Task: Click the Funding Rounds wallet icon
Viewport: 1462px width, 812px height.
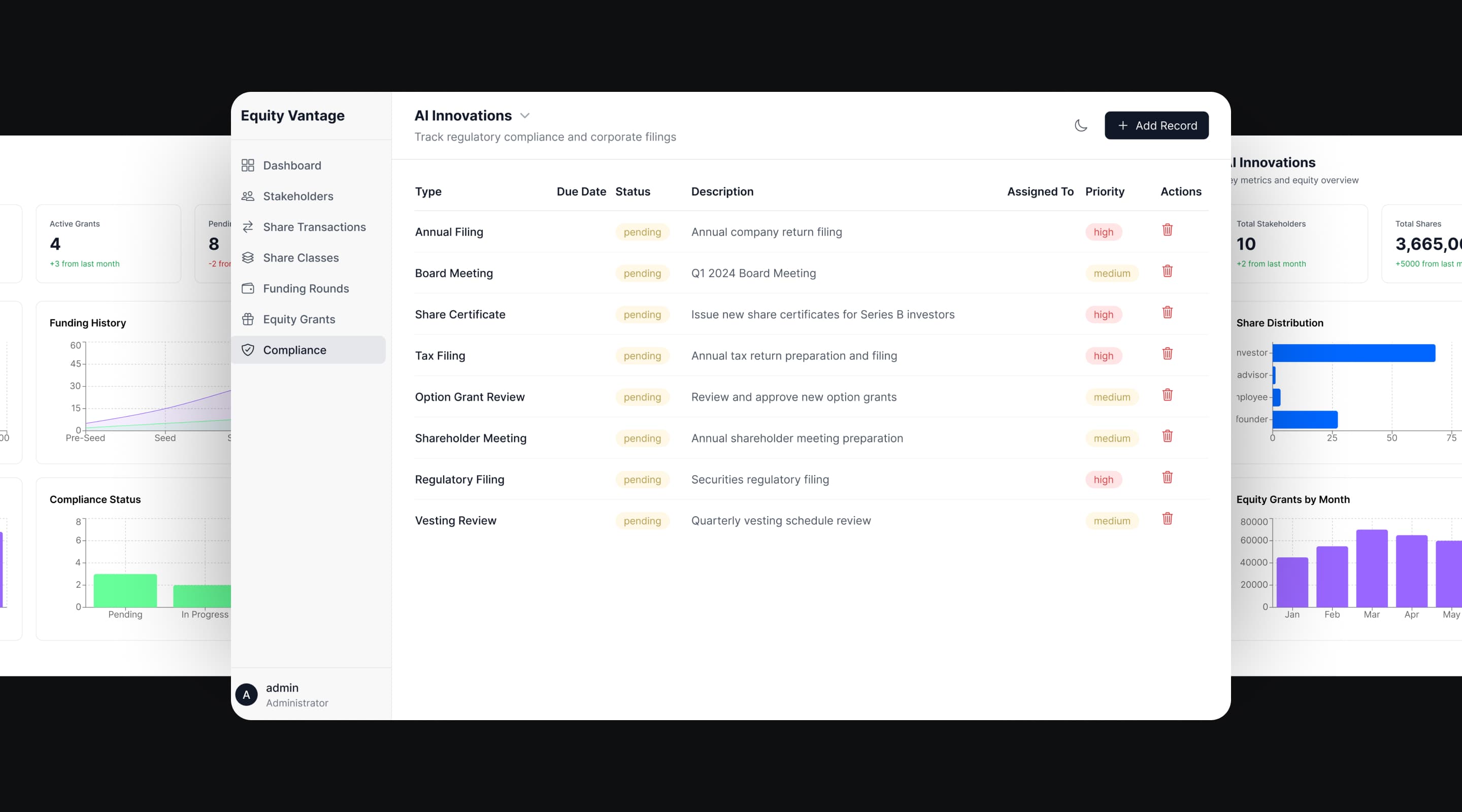Action: tap(248, 288)
